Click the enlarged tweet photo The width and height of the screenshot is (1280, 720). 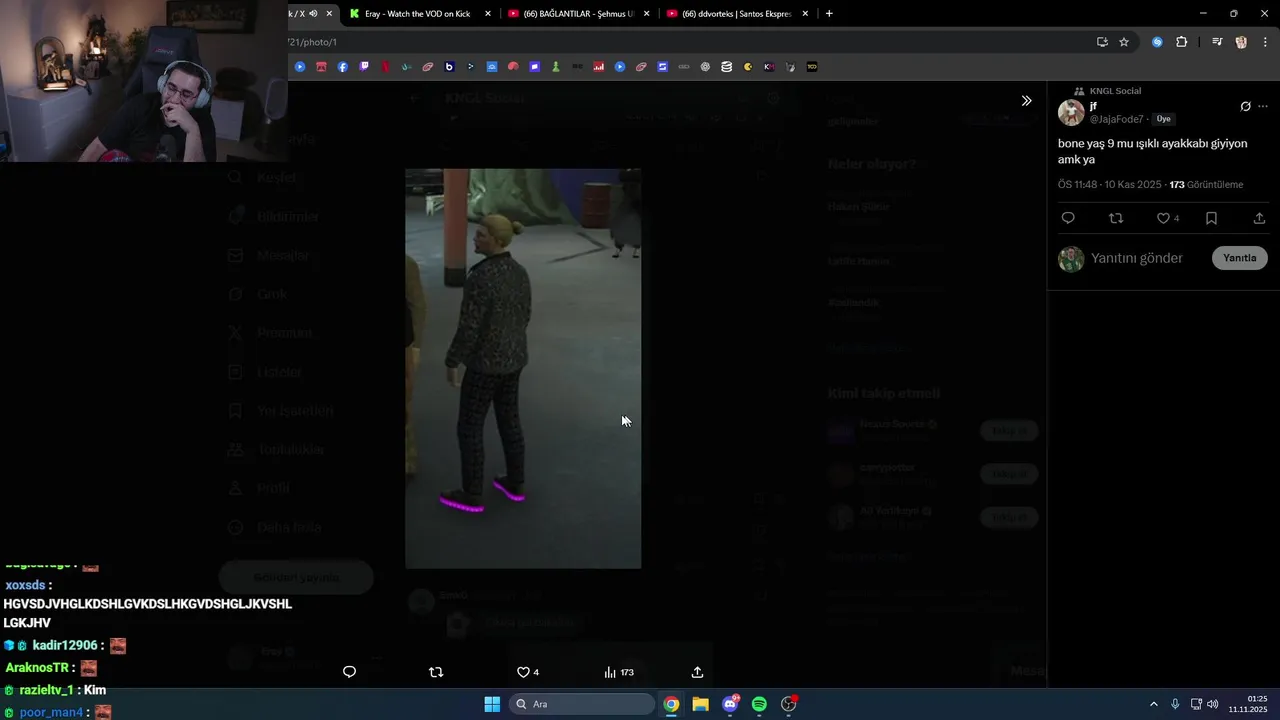[523, 369]
